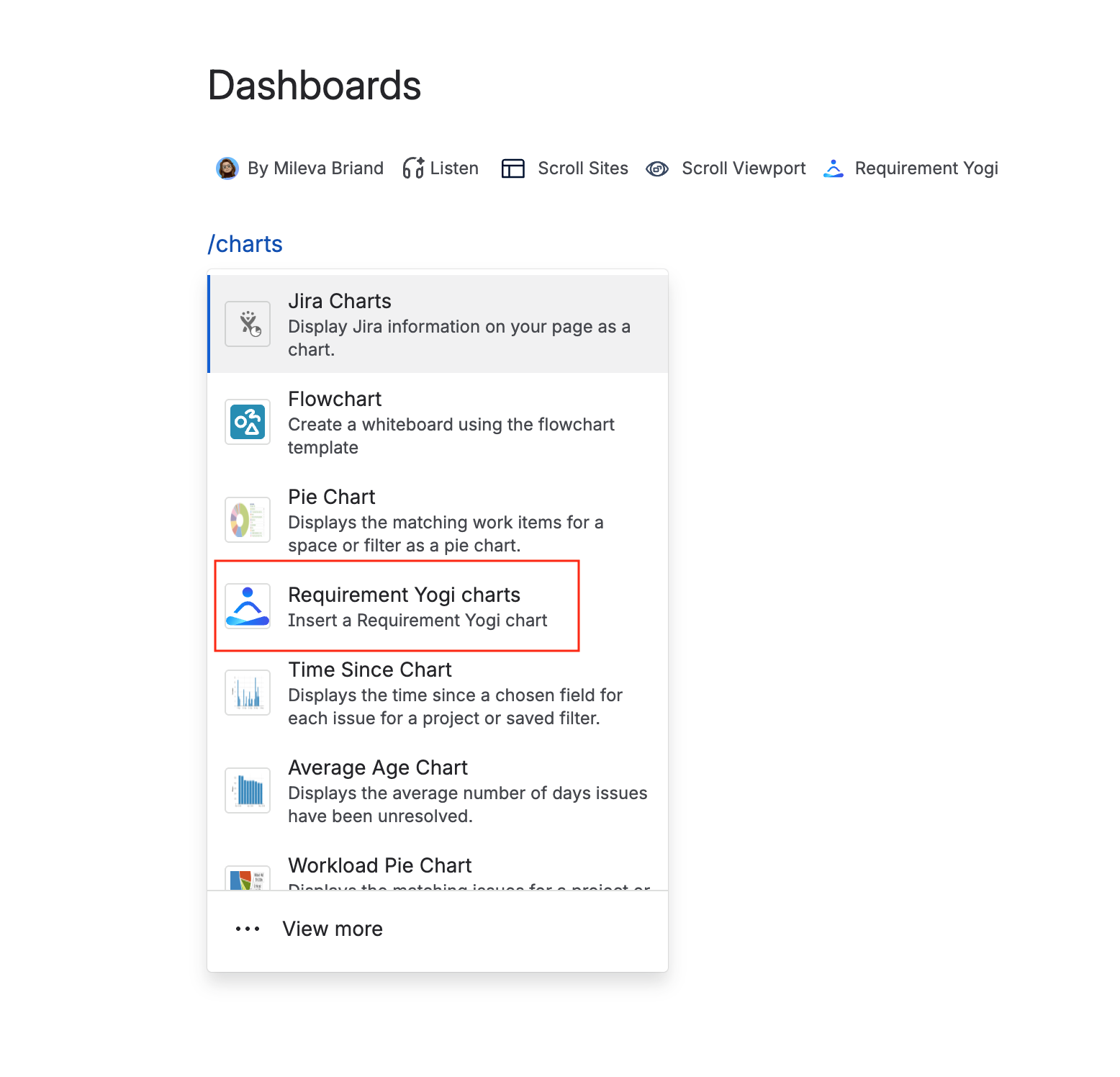Click Mileva Briand's avatar
The height and width of the screenshot is (1077, 1120).
[x=227, y=168]
